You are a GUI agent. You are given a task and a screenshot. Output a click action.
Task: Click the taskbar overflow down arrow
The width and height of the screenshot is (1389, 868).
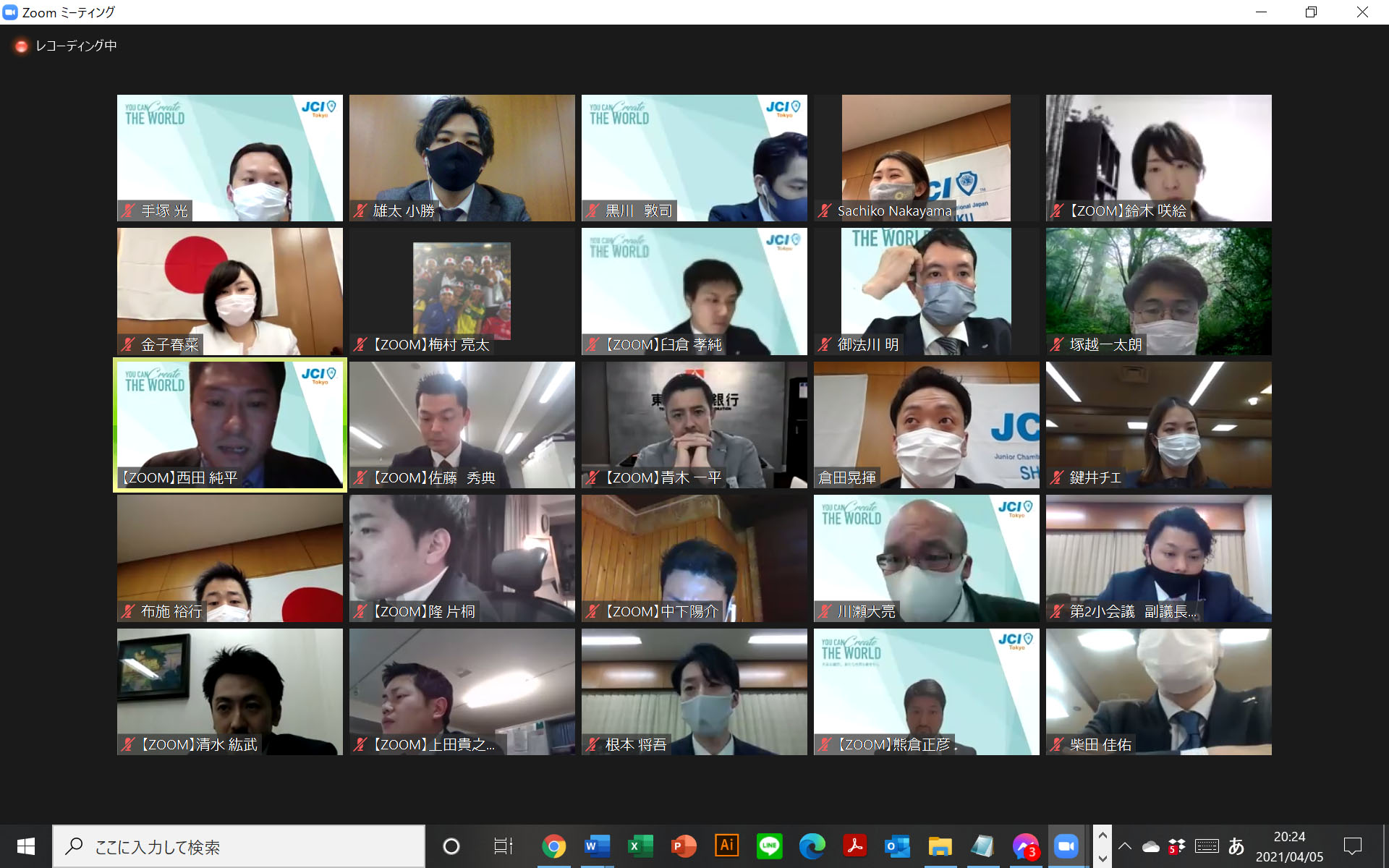(x=1103, y=858)
